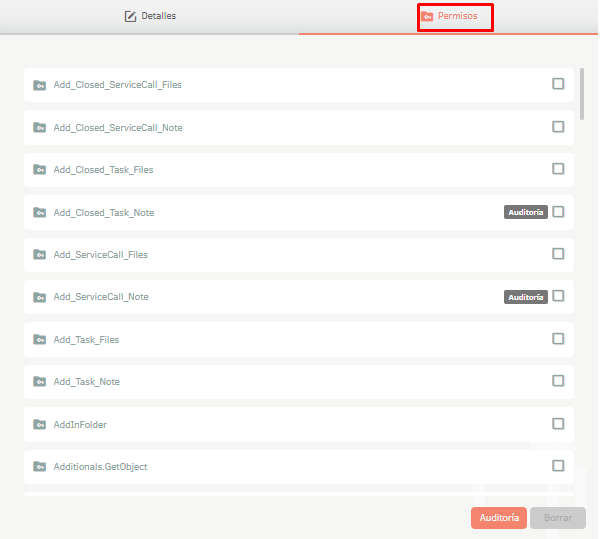Click the Add_Closed_Task_Files key-folder icon
This screenshot has width=600, height=539.
click(x=39, y=169)
